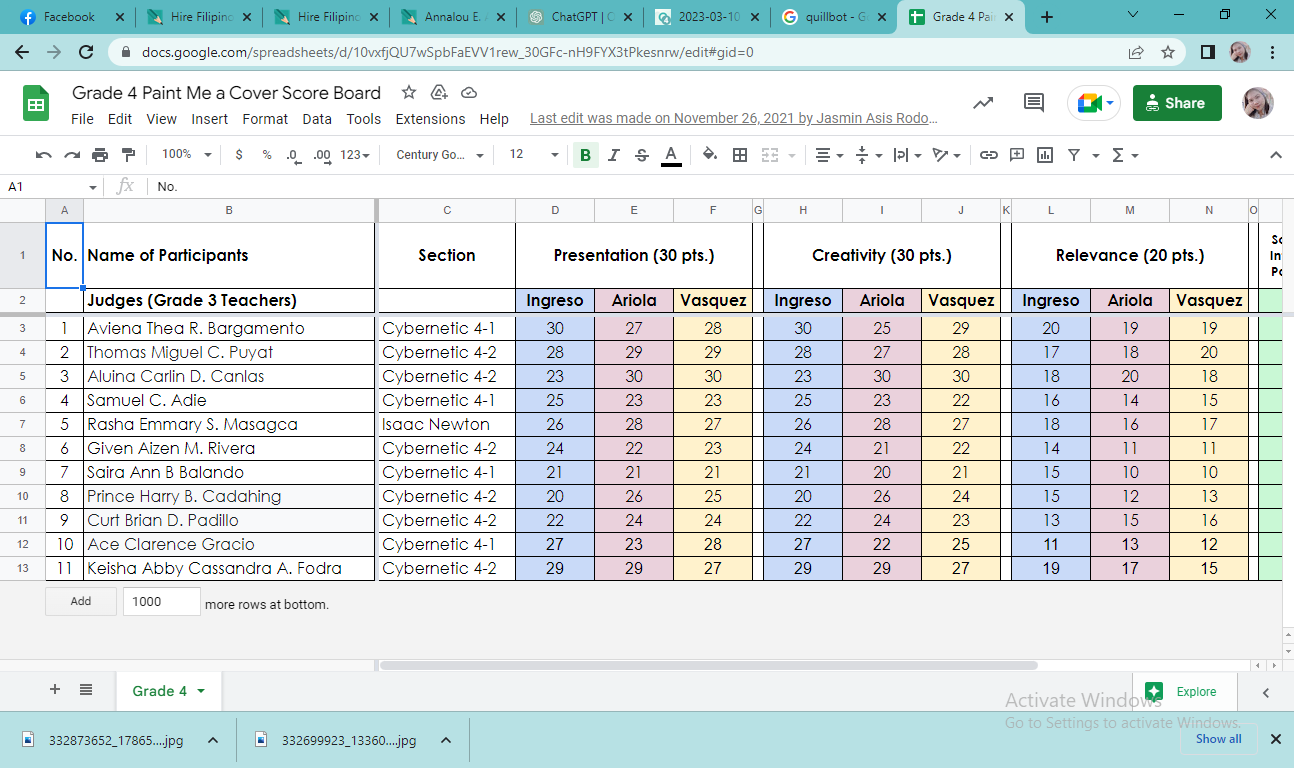1294x768 pixels.
Task: Open the activity dashboard trend icon
Action: click(x=983, y=102)
